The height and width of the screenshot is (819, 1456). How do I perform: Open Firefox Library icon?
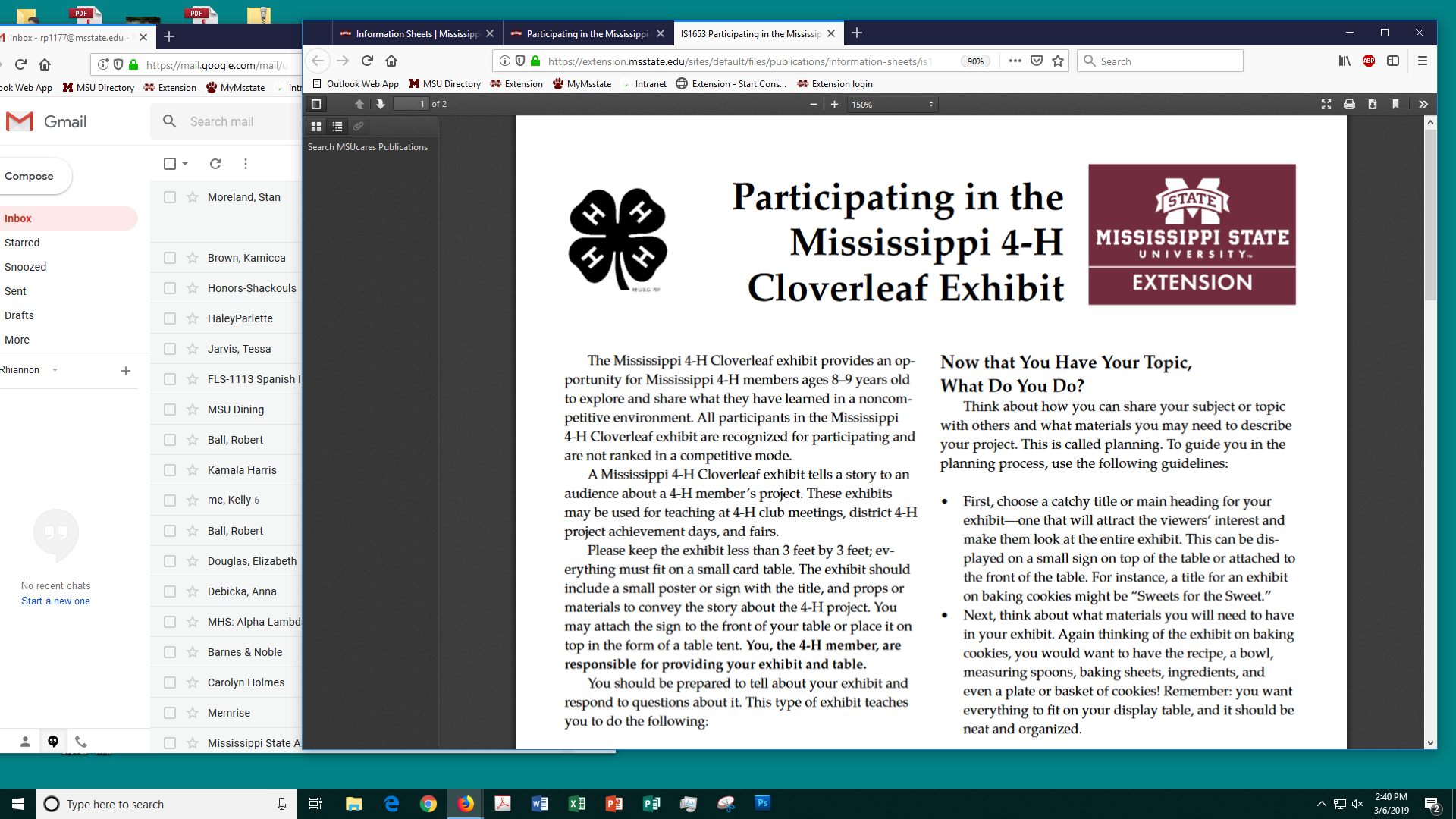tap(1345, 61)
